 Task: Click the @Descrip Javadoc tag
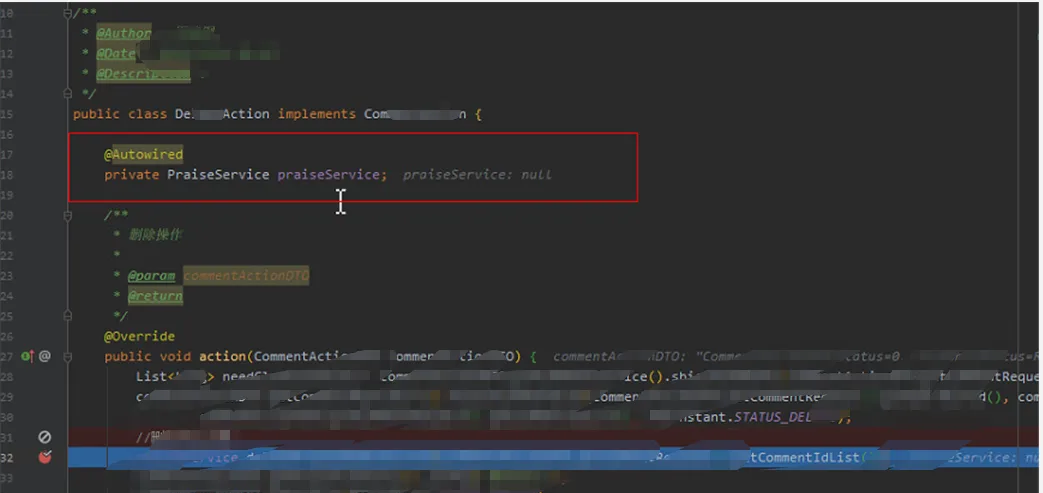coord(143,74)
